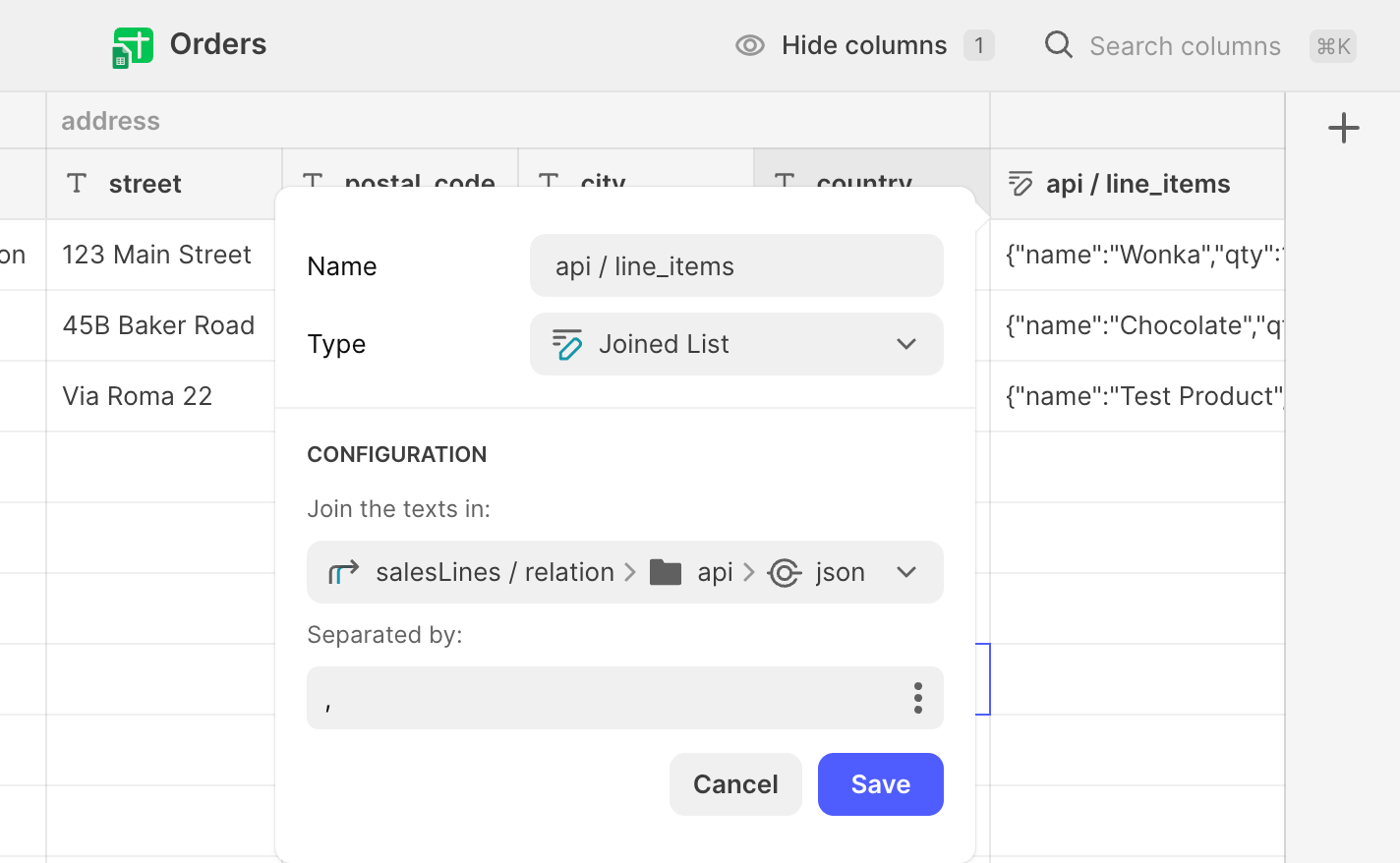Add a new column with plus icon

pos(1343,128)
